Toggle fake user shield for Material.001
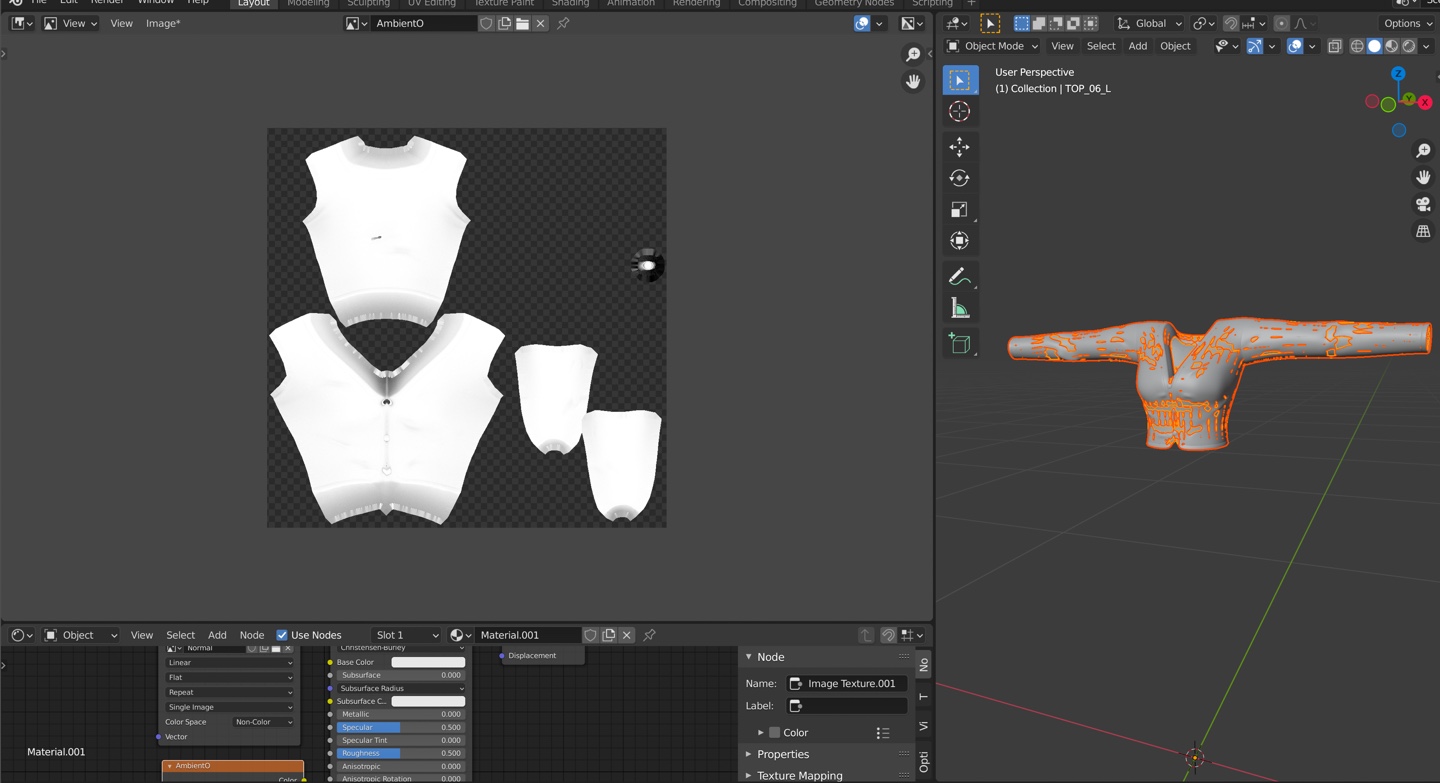 [x=591, y=635]
